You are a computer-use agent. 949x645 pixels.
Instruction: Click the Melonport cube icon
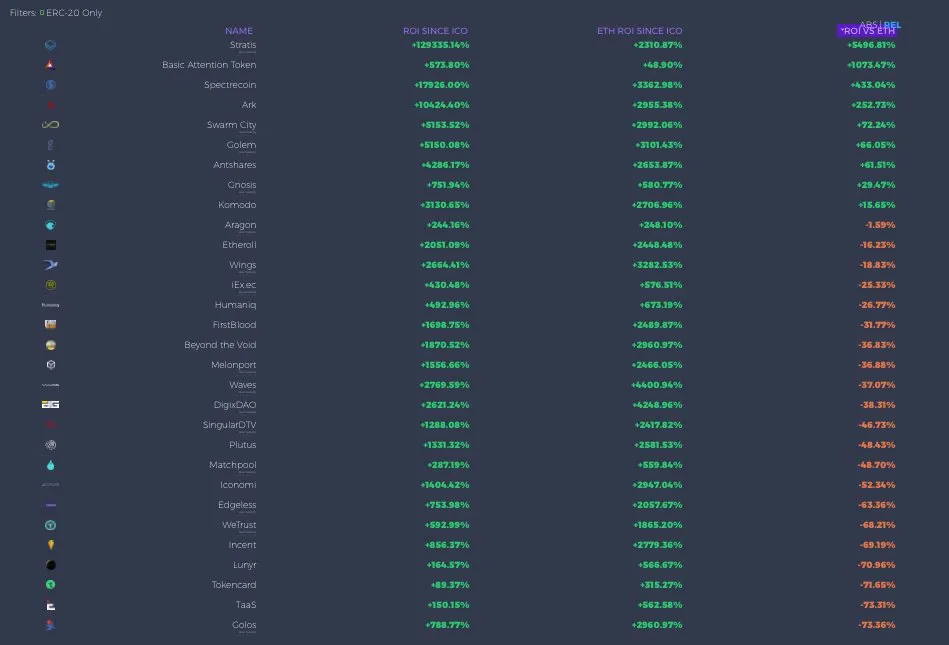[x=51, y=365]
